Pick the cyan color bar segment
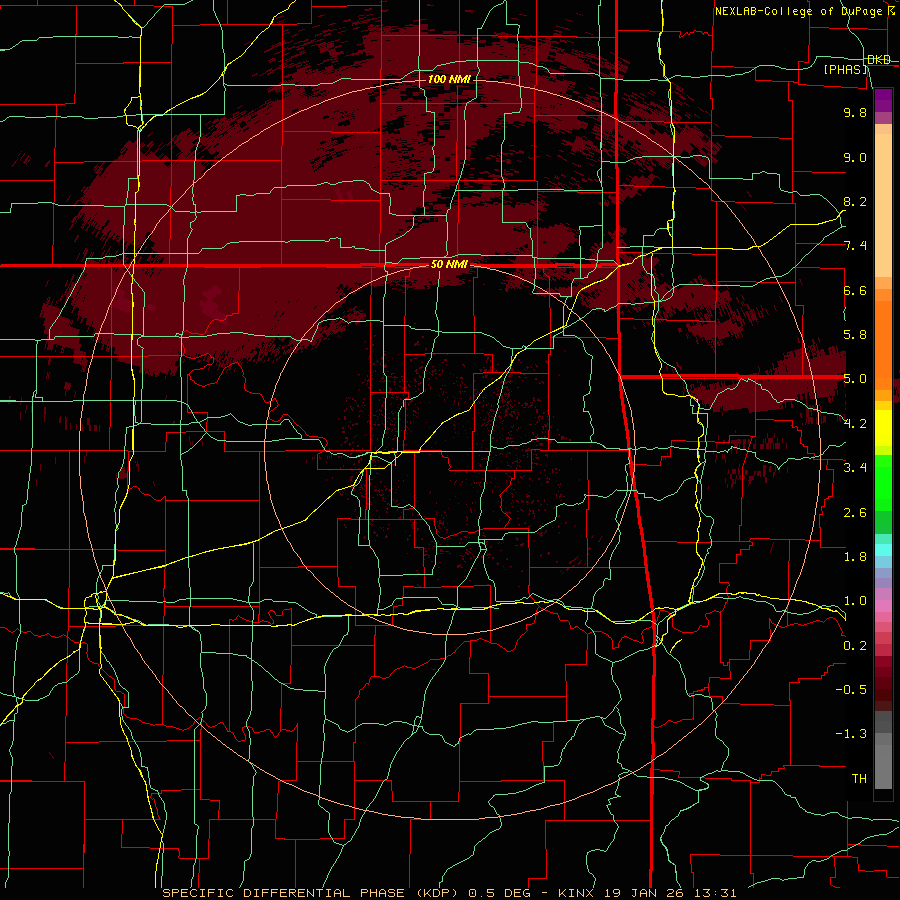900x900 pixels. pos(883,550)
